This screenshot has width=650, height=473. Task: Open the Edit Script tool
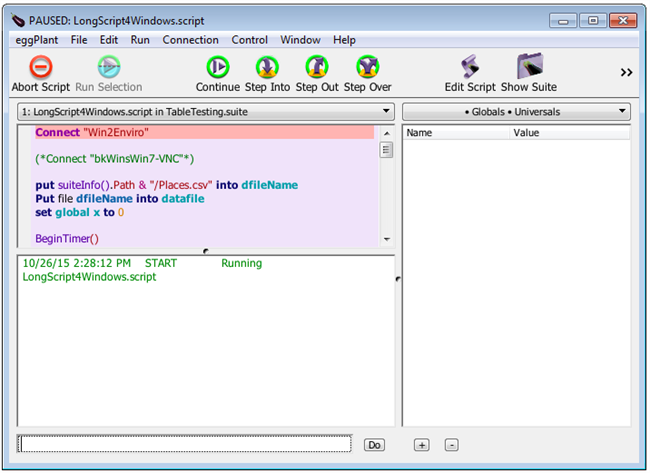click(469, 67)
